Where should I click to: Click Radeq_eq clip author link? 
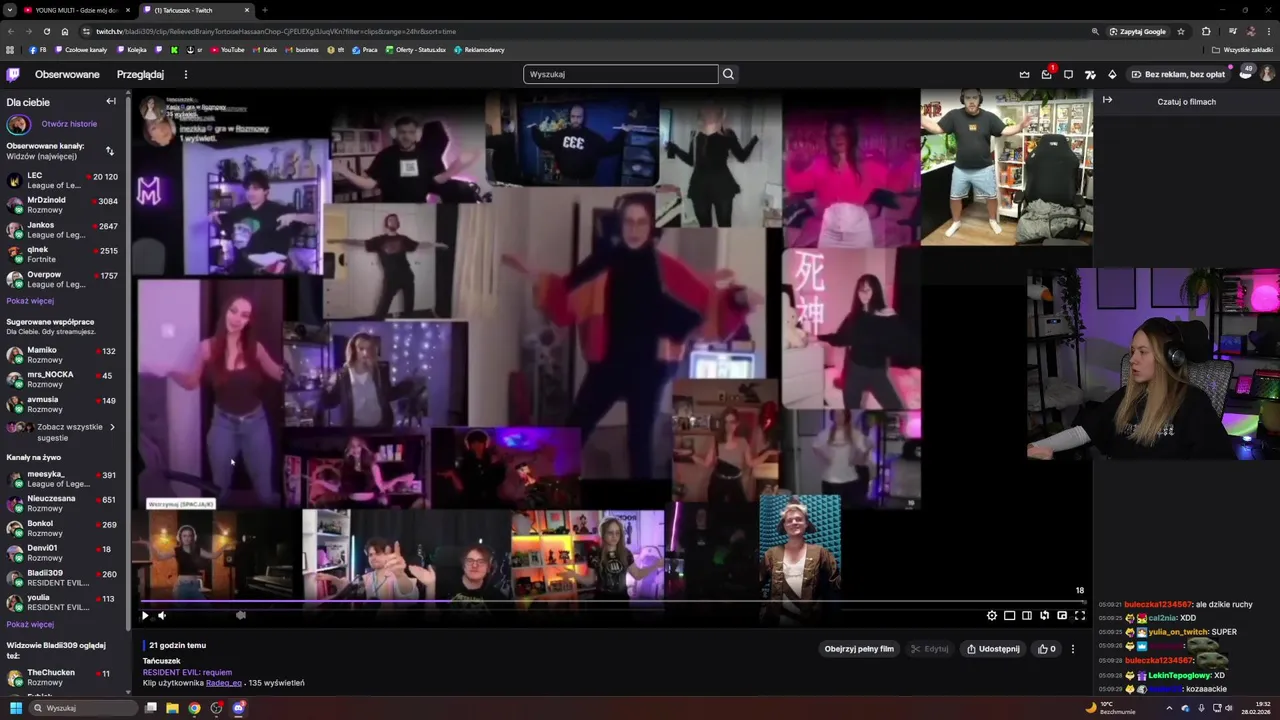(224, 683)
